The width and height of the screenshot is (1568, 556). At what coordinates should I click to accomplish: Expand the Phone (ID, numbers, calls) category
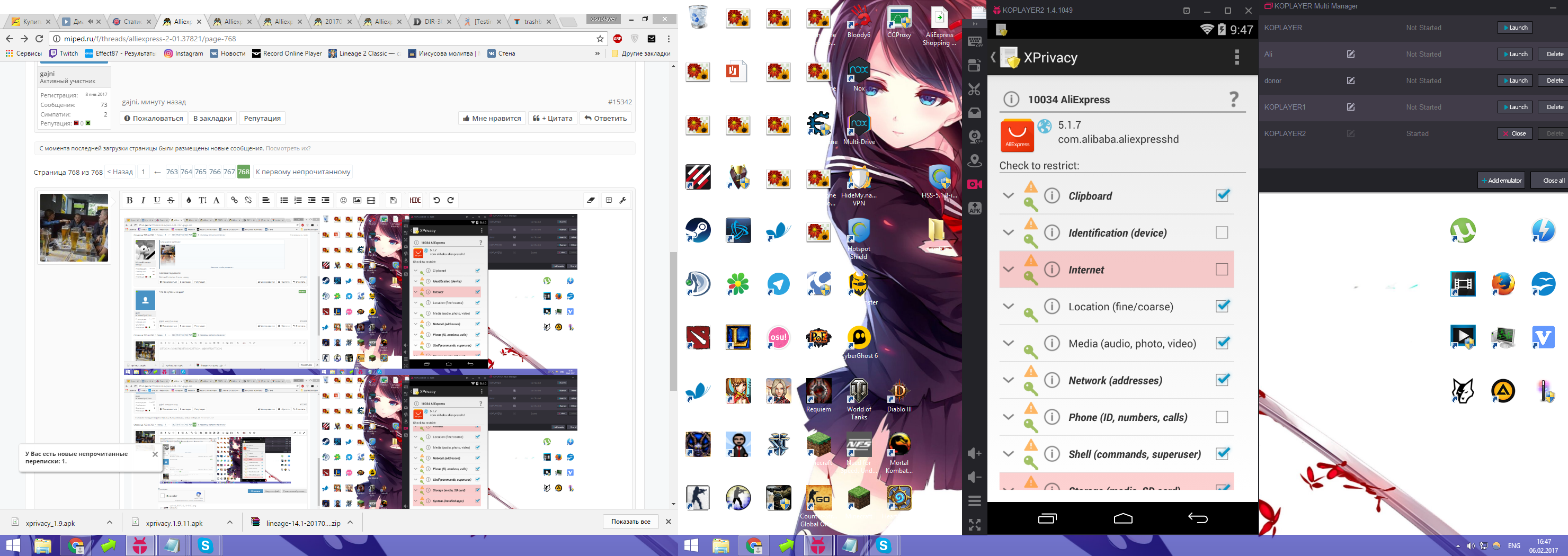[x=1009, y=417]
